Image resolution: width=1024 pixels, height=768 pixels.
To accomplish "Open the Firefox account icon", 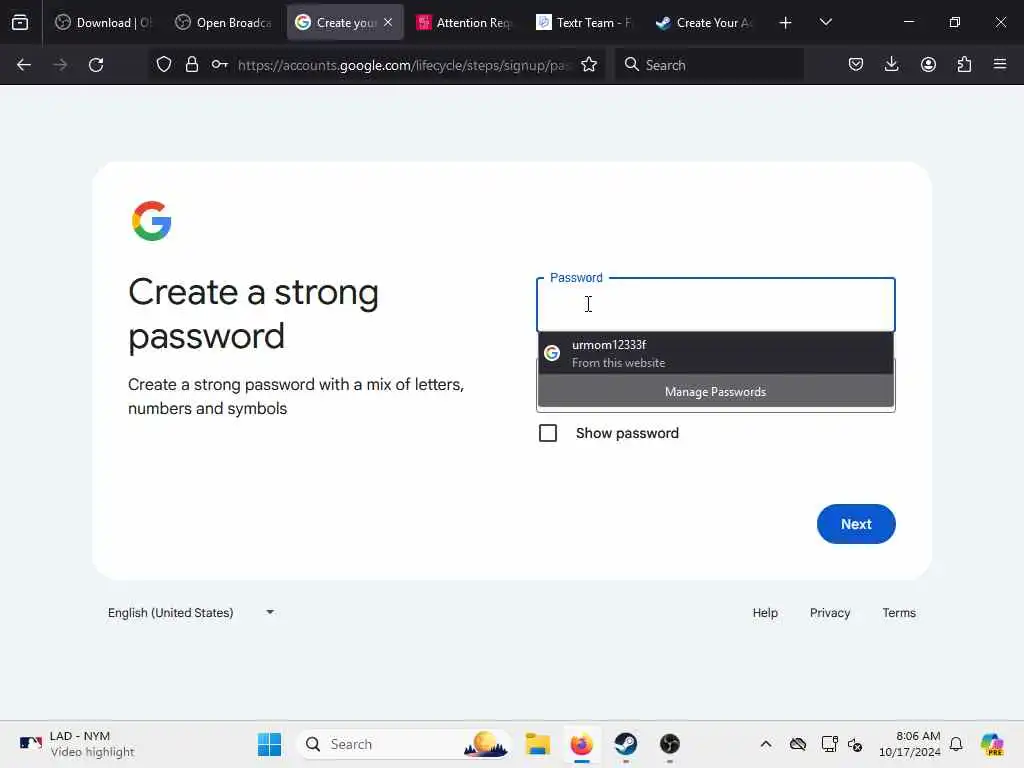I will coord(928,65).
